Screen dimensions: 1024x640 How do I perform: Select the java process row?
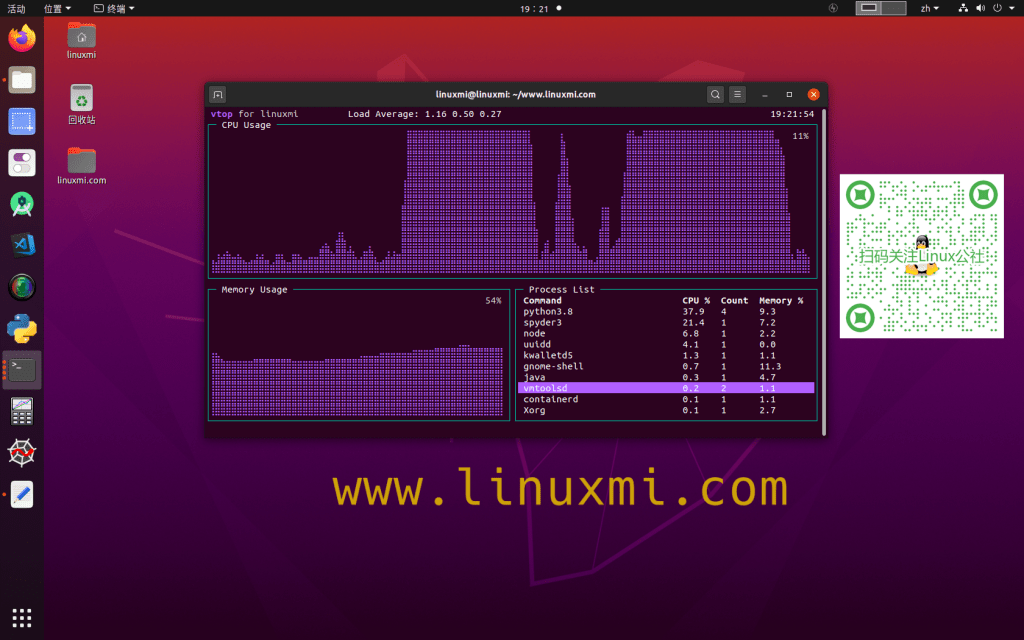coord(666,377)
